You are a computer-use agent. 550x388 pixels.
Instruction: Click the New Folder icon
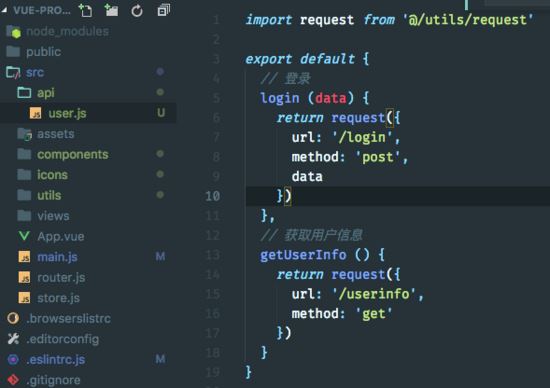tap(111, 11)
